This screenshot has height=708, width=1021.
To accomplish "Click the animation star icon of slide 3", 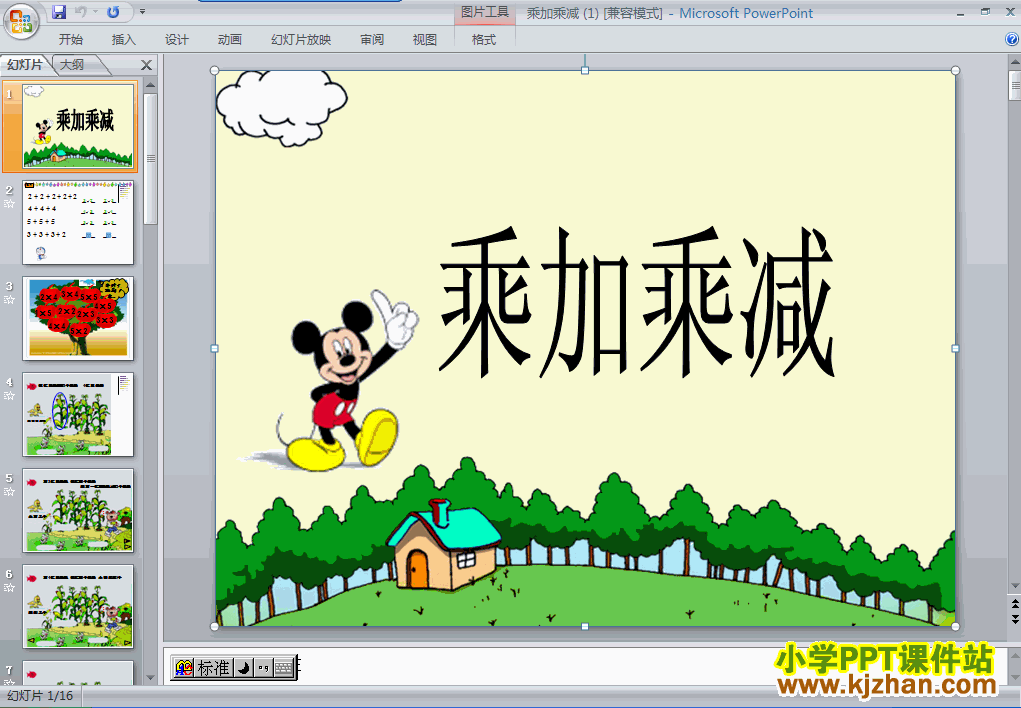I will coord(9,300).
